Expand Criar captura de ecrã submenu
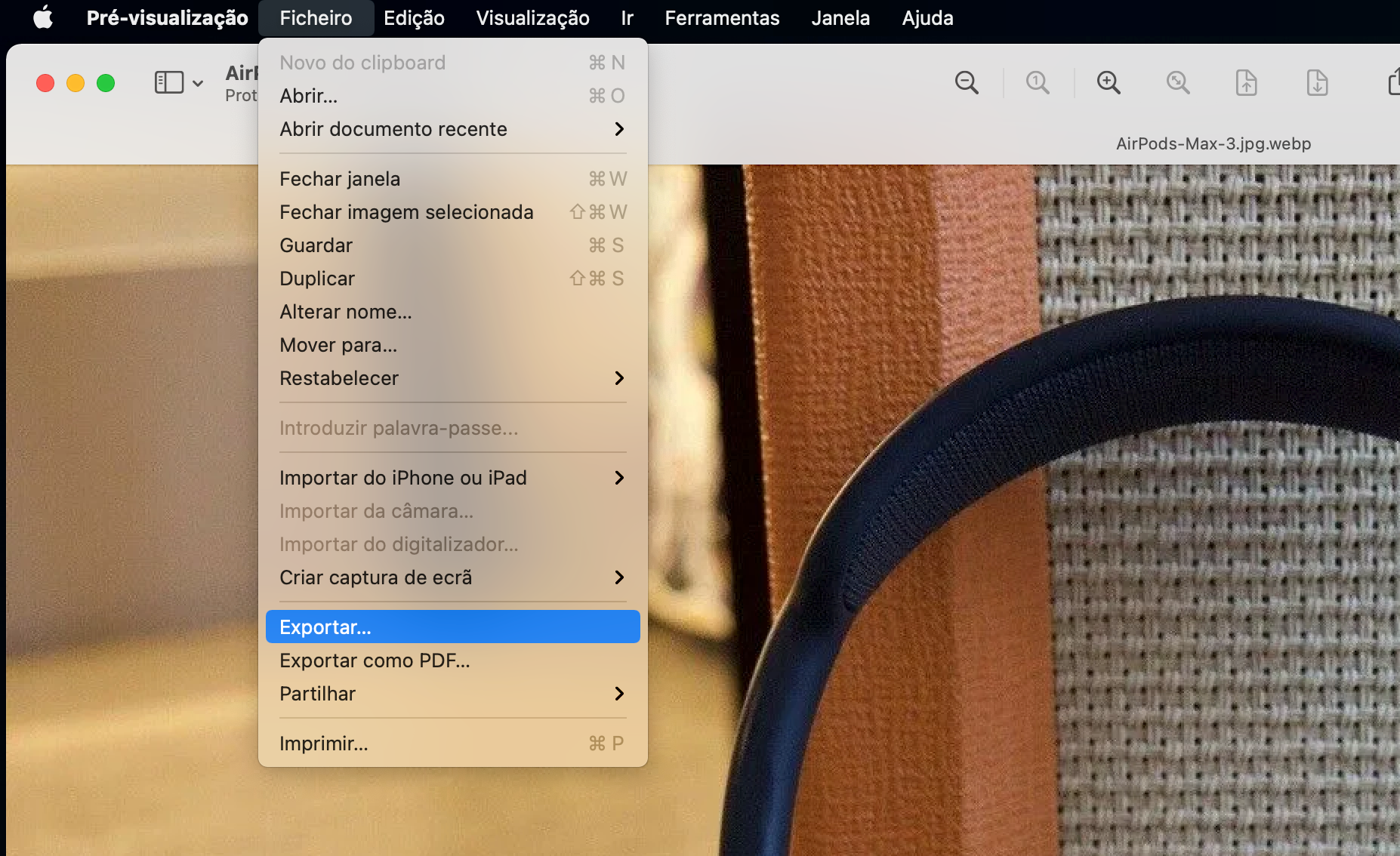Viewport: 1400px width, 856px height. 452,577
